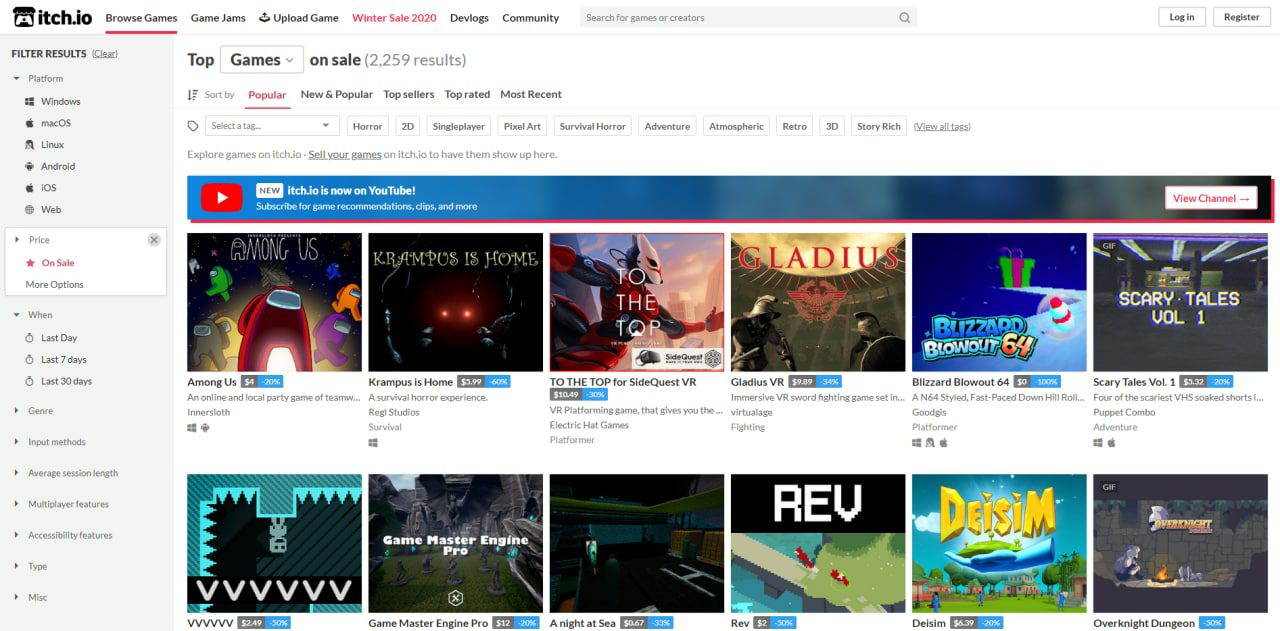Open the Game Jams tab
The width and height of the screenshot is (1280, 631).
click(x=218, y=17)
